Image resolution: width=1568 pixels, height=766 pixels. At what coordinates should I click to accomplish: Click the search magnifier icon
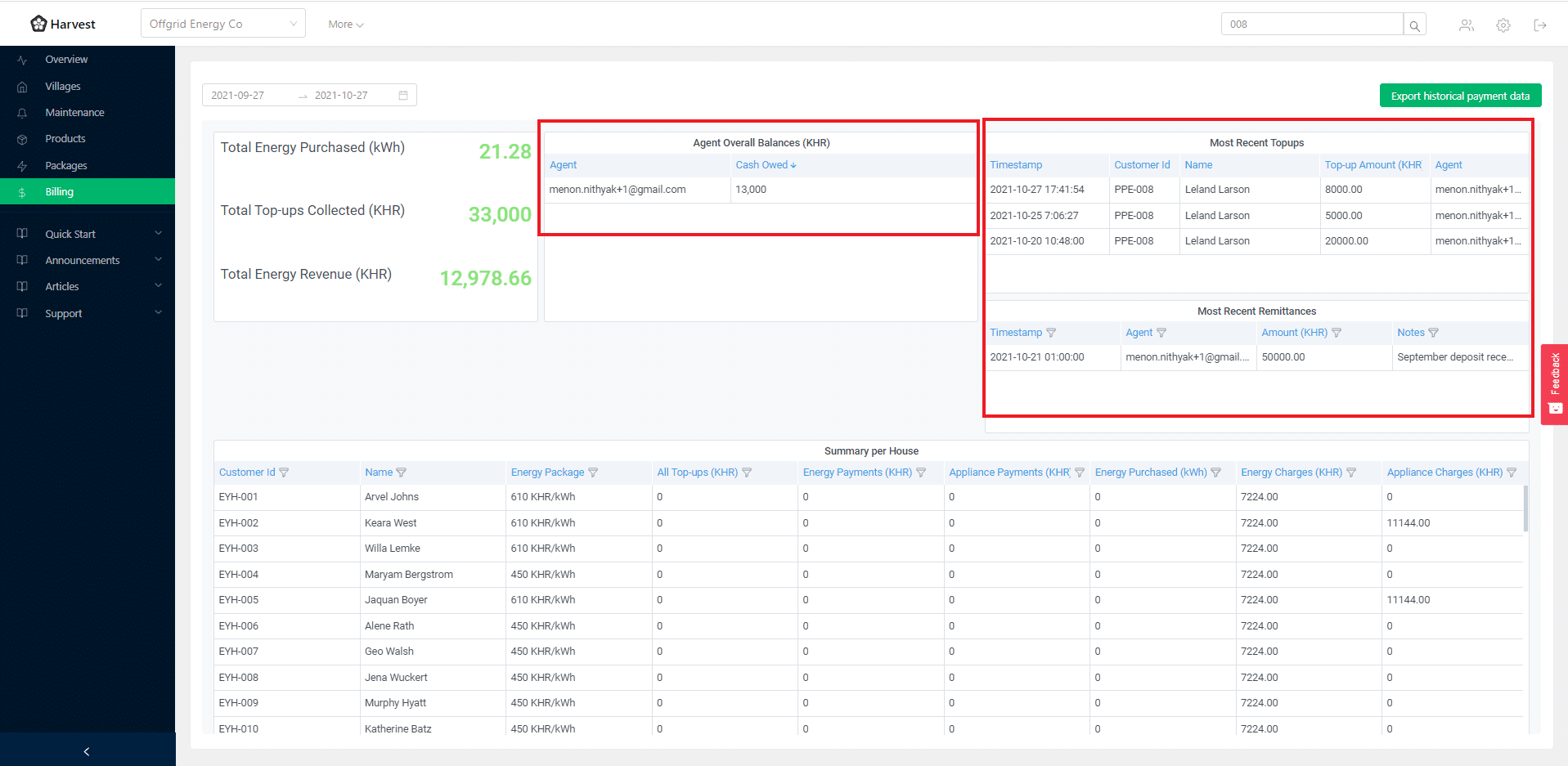point(1414,25)
